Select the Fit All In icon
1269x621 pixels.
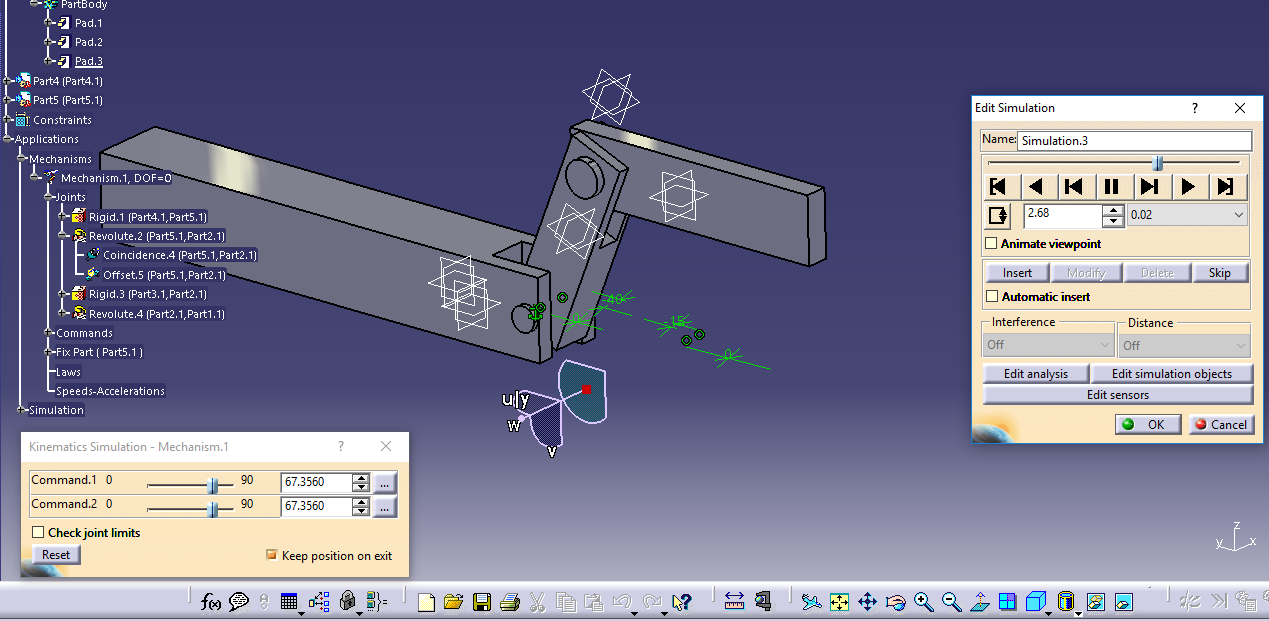coord(839,601)
